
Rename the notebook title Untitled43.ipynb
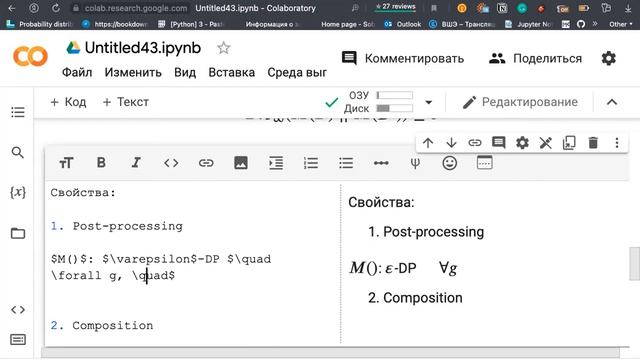(143, 48)
